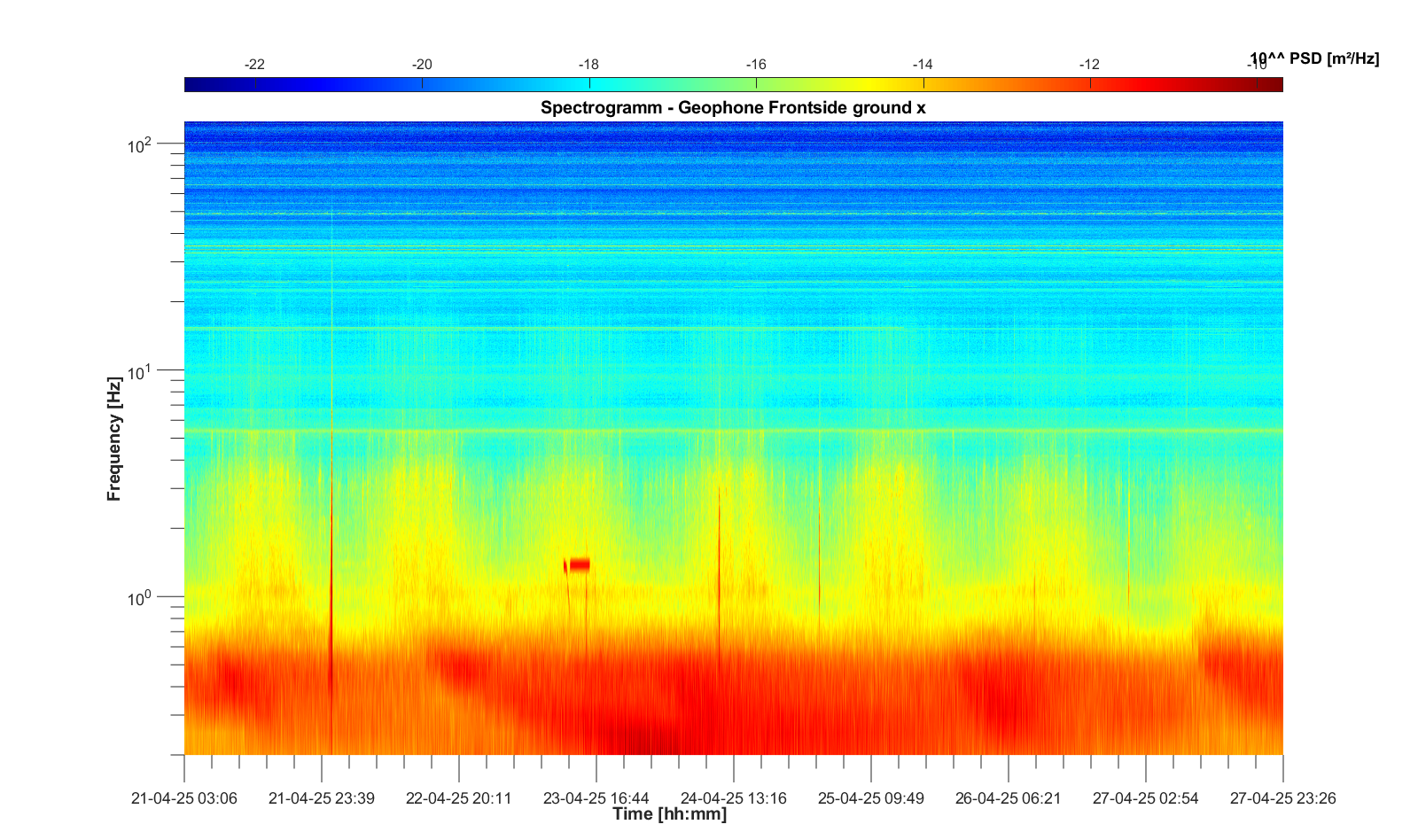Click the 10^0 frequency axis tick label
Viewport: 1418px width, 840px height.
pyautogui.click(x=140, y=599)
